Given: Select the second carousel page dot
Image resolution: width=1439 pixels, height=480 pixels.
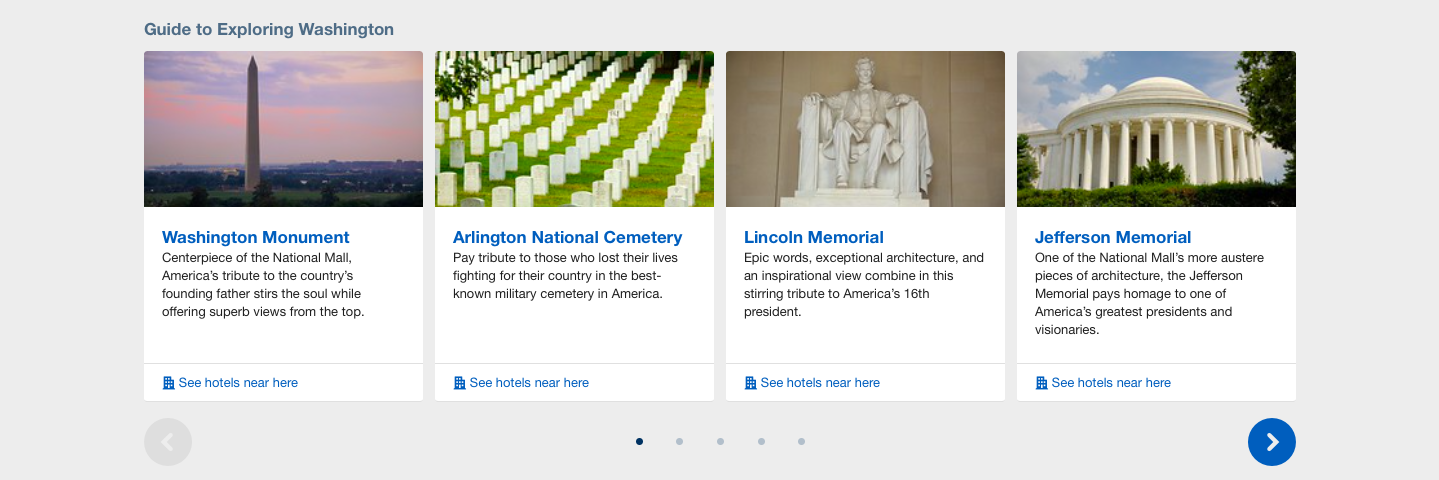Looking at the screenshot, I should [x=679, y=441].
